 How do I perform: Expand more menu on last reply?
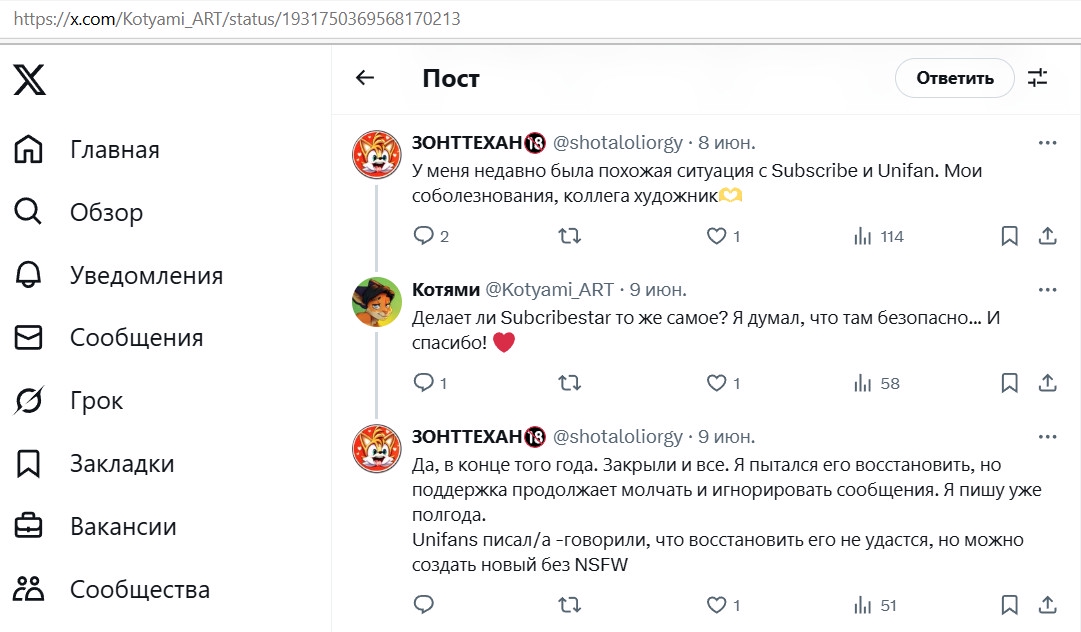coord(1047,437)
